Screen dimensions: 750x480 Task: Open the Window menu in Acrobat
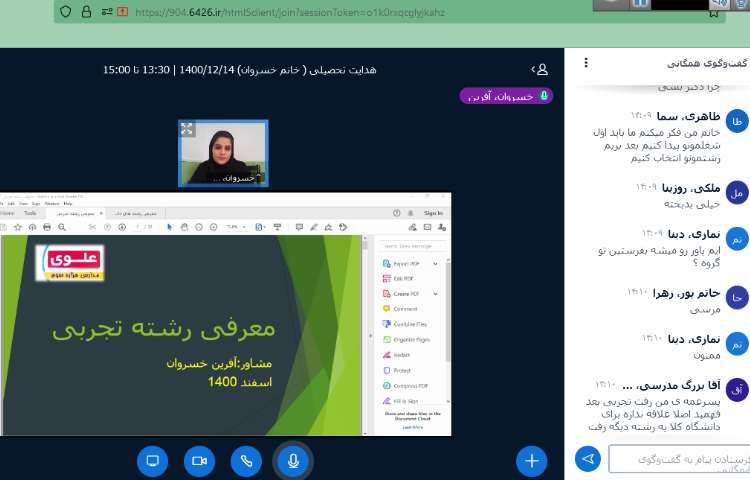click(x=52, y=204)
